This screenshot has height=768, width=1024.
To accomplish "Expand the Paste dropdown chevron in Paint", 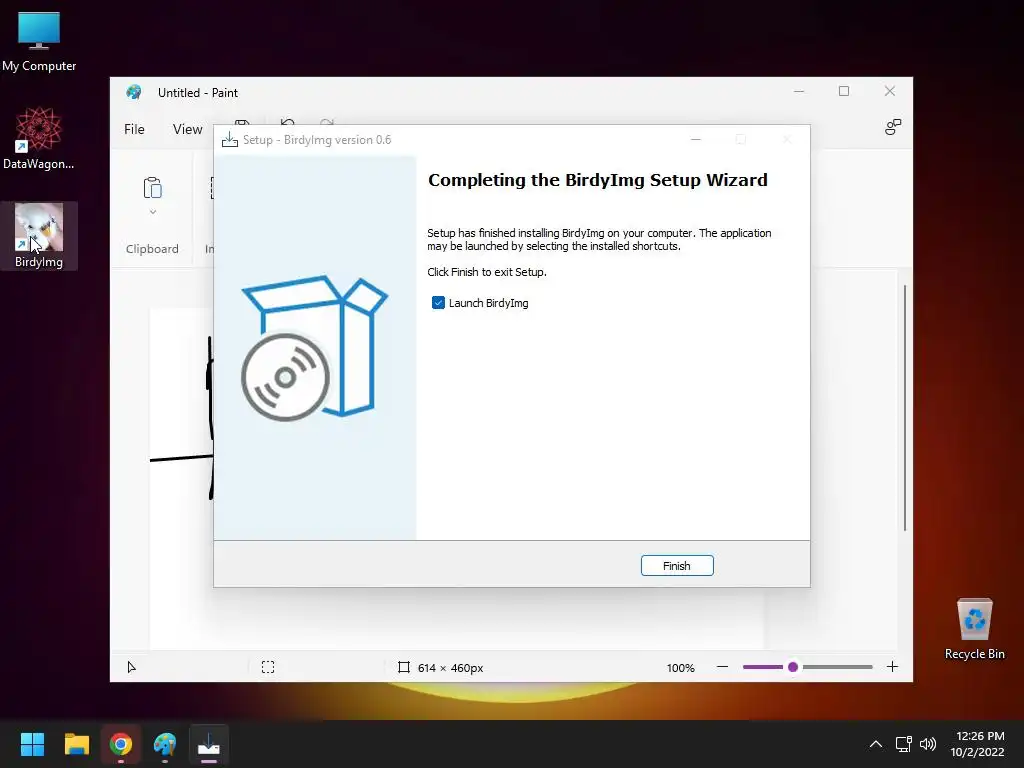I will (x=152, y=212).
